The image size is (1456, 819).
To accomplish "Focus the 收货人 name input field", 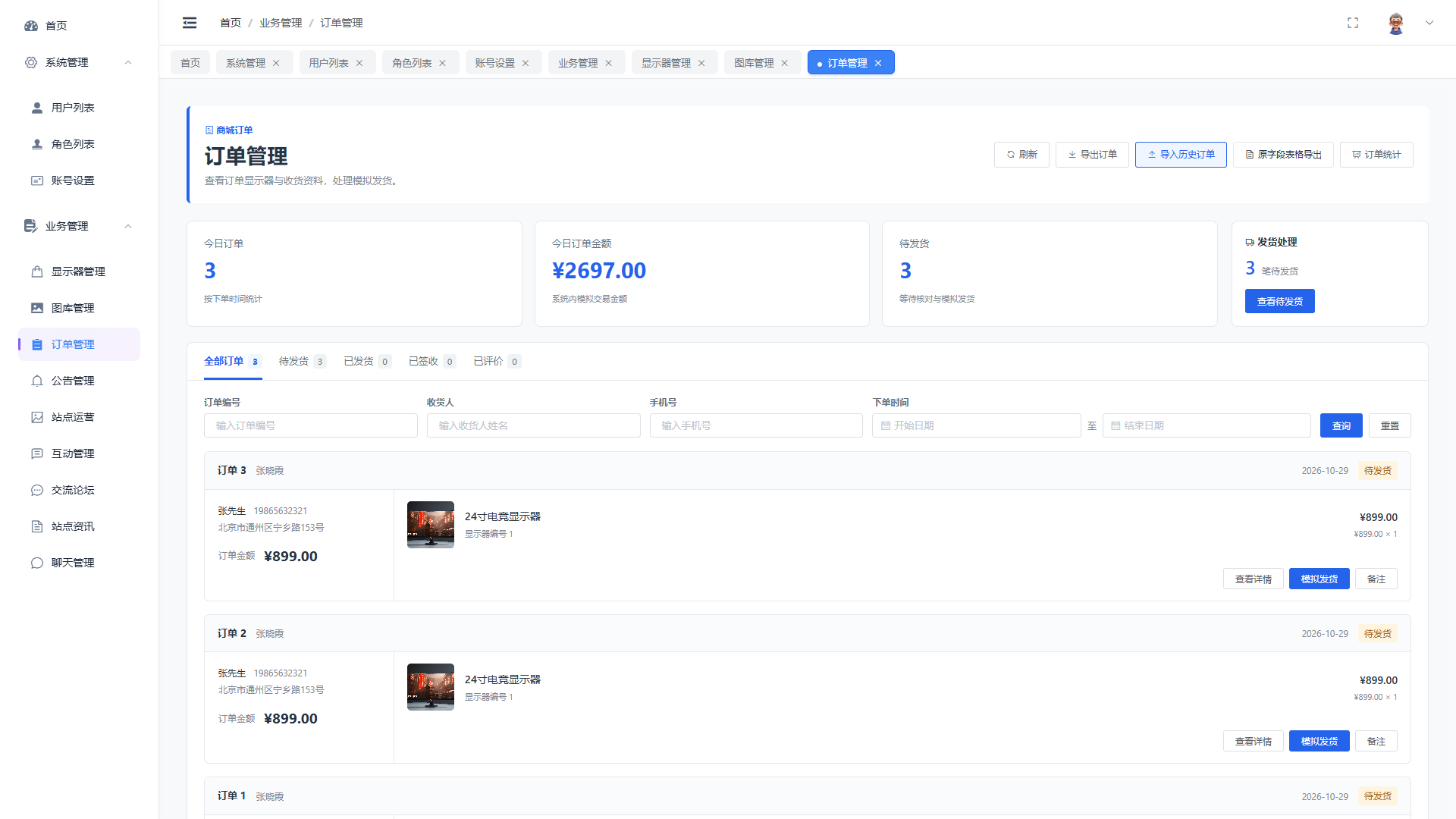I will pos(534,425).
